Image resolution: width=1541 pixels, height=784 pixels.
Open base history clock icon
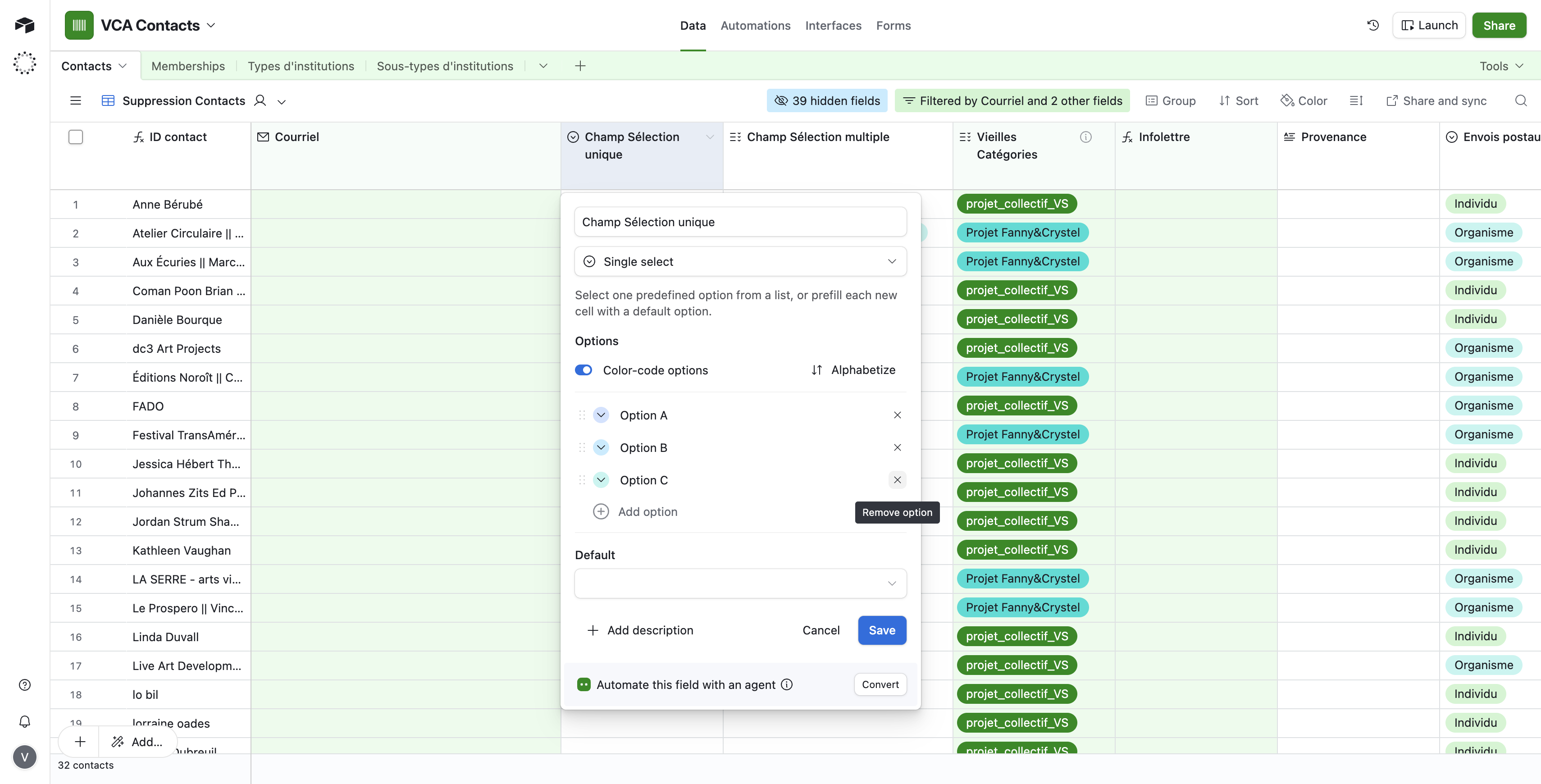pos(1373,25)
